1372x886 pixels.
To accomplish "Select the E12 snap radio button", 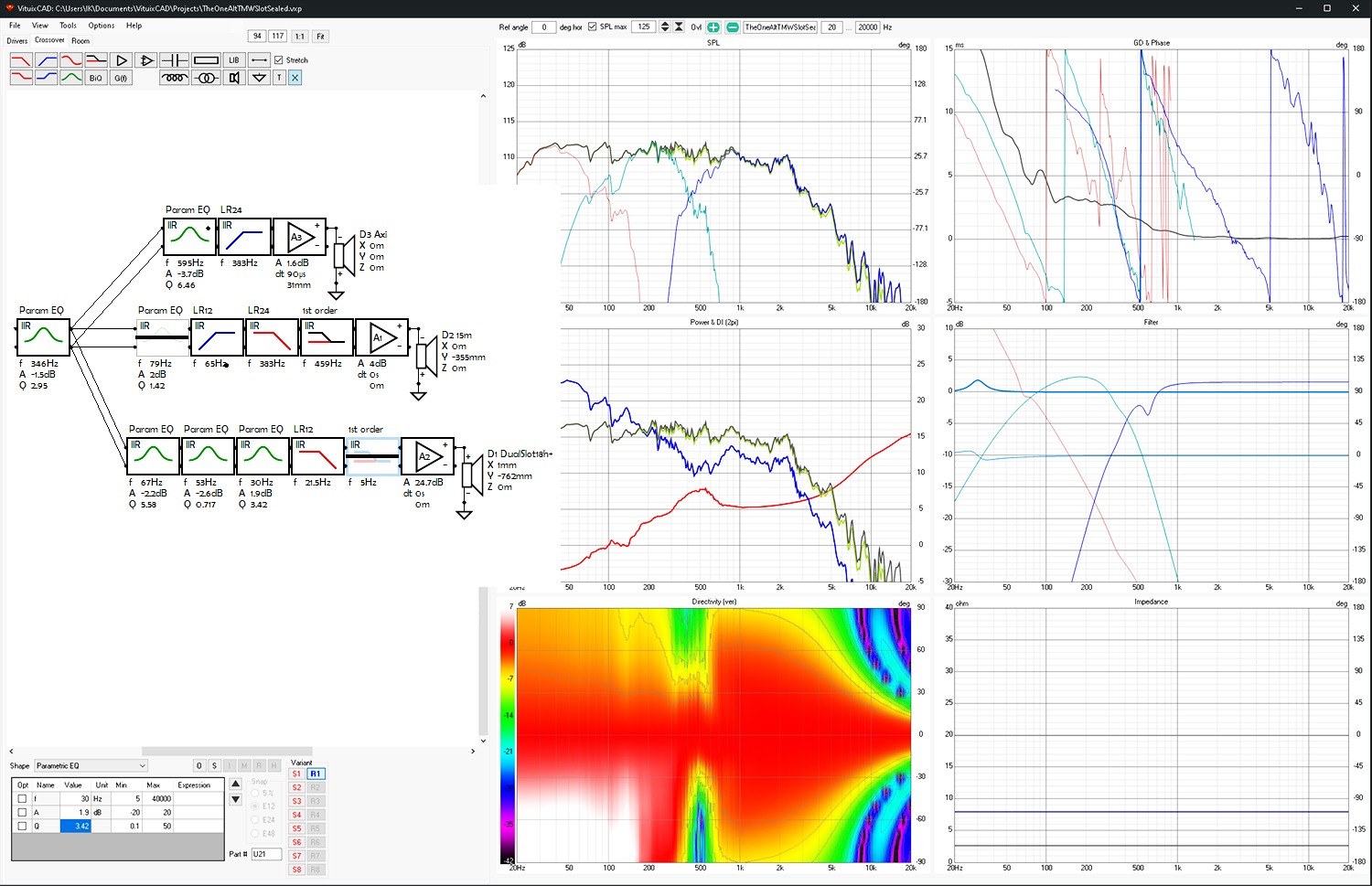I will [x=255, y=806].
